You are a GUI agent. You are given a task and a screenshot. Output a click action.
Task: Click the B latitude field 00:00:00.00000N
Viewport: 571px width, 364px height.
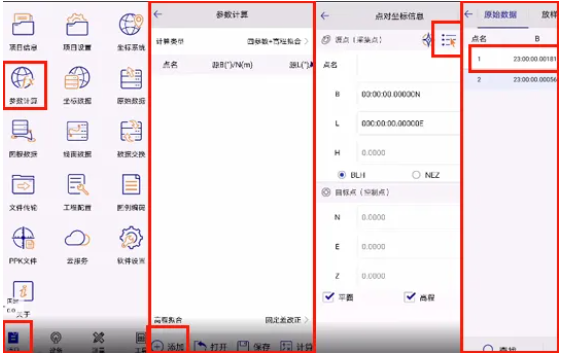pos(408,94)
